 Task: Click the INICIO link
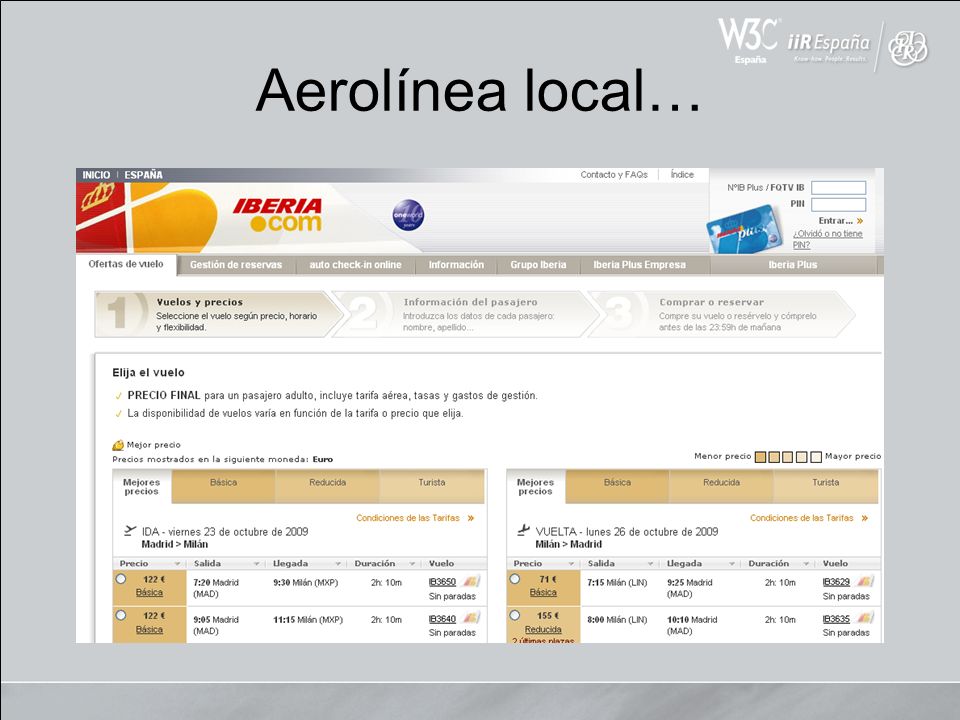96,175
